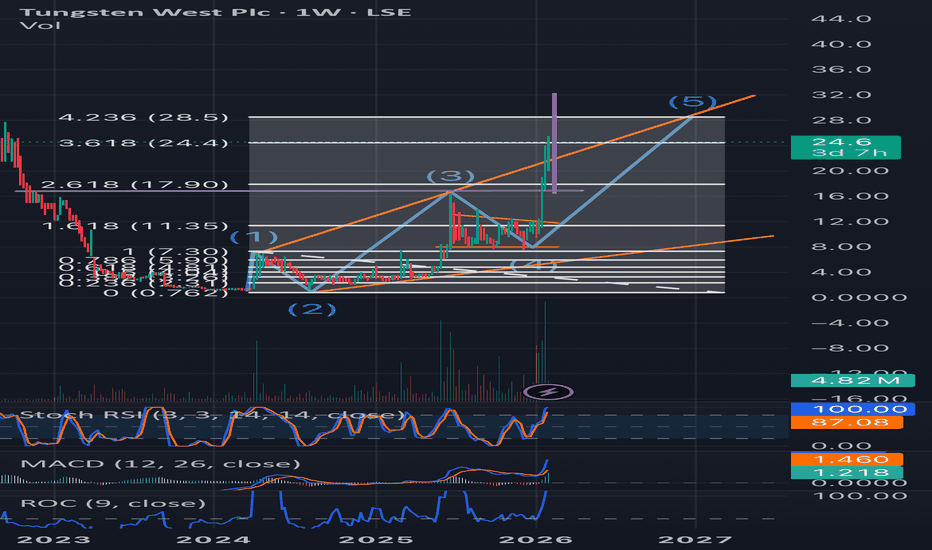Screen dimensions: 932x550
Task: Click the 1.618 (11.35) Fibonacci level label
Action: click(136, 226)
